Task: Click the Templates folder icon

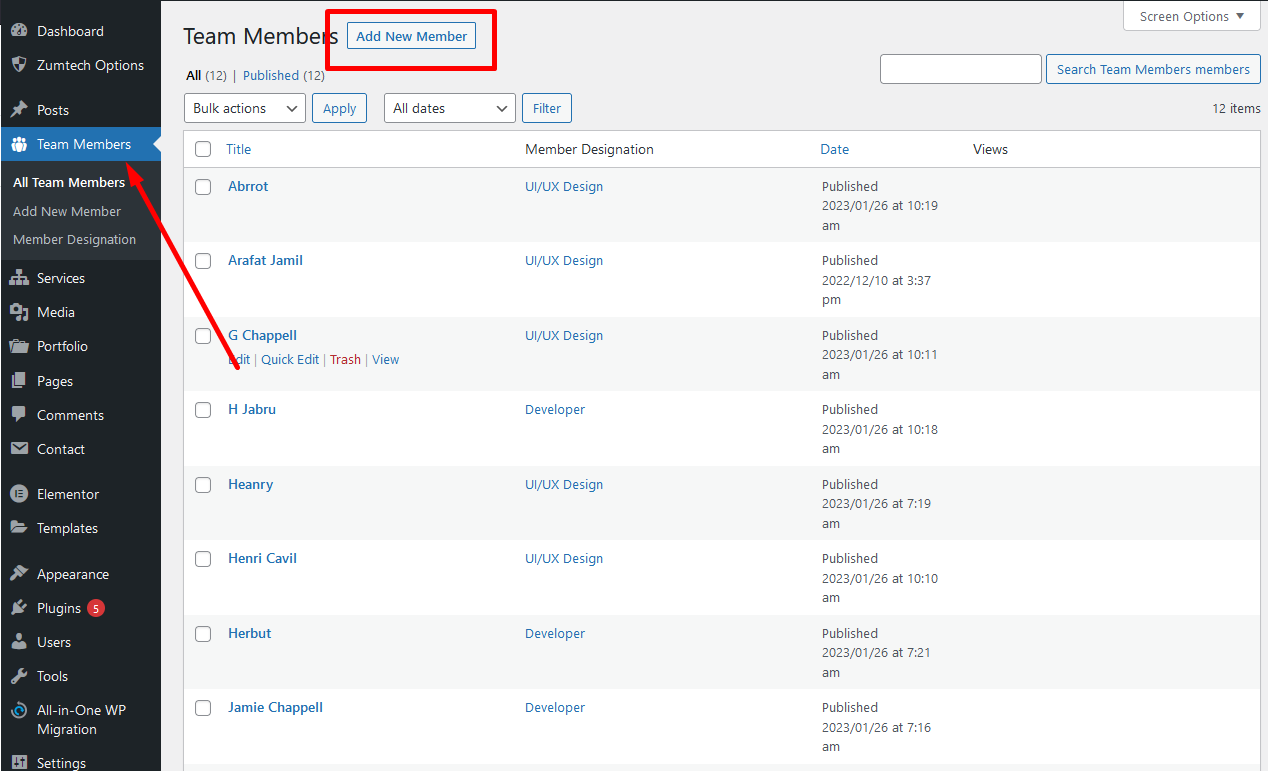Action: (x=19, y=528)
